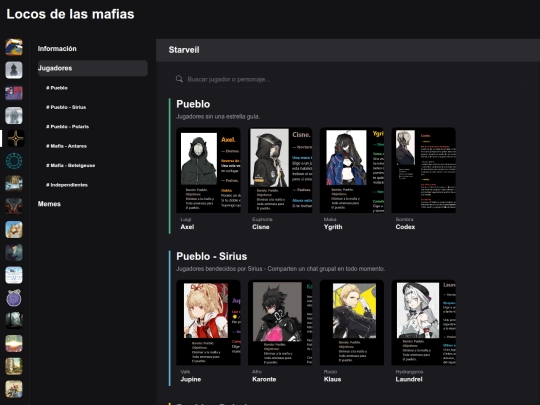This screenshot has width=540, height=405.
Task: Open Karonte's character card thumbnail
Action: click(x=280, y=322)
